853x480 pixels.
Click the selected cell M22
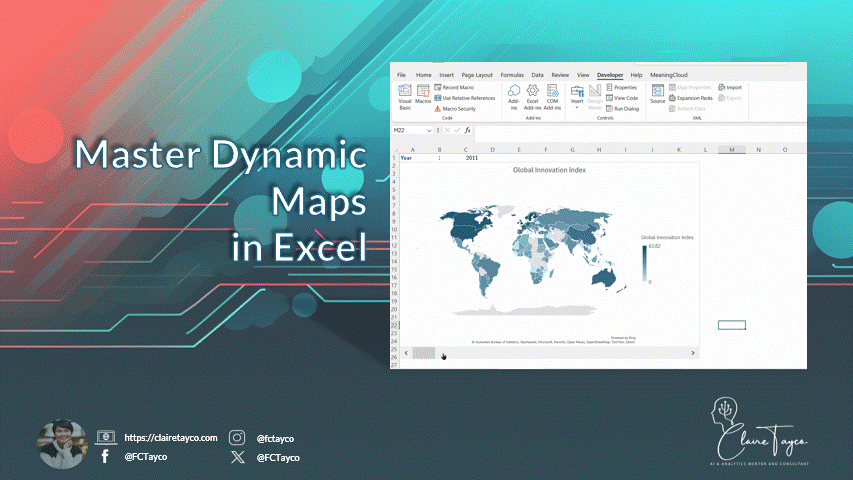[x=732, y=325]
